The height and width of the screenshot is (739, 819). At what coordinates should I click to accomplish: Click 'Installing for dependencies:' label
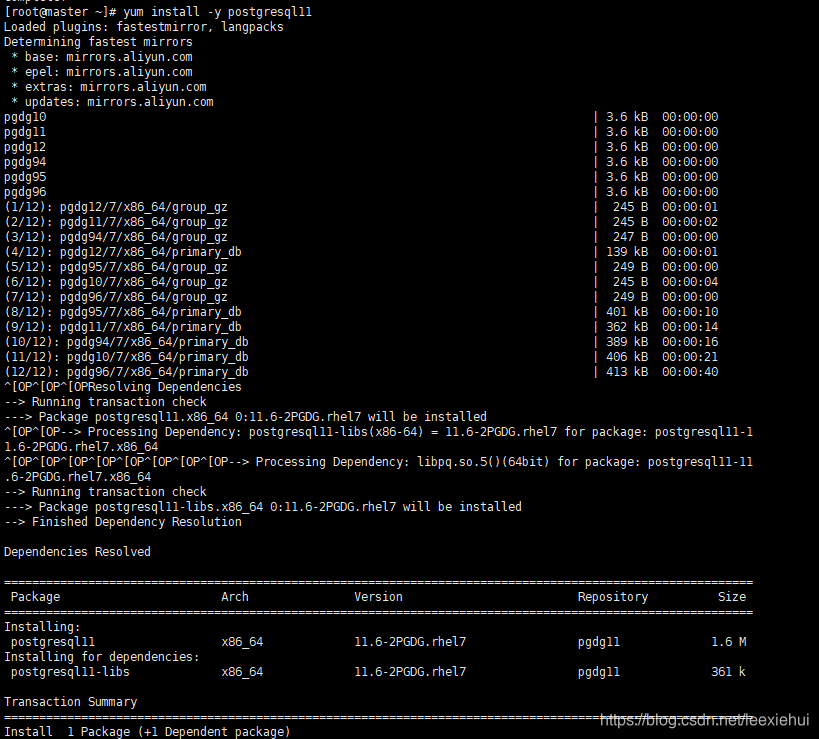tap(102, 657)
